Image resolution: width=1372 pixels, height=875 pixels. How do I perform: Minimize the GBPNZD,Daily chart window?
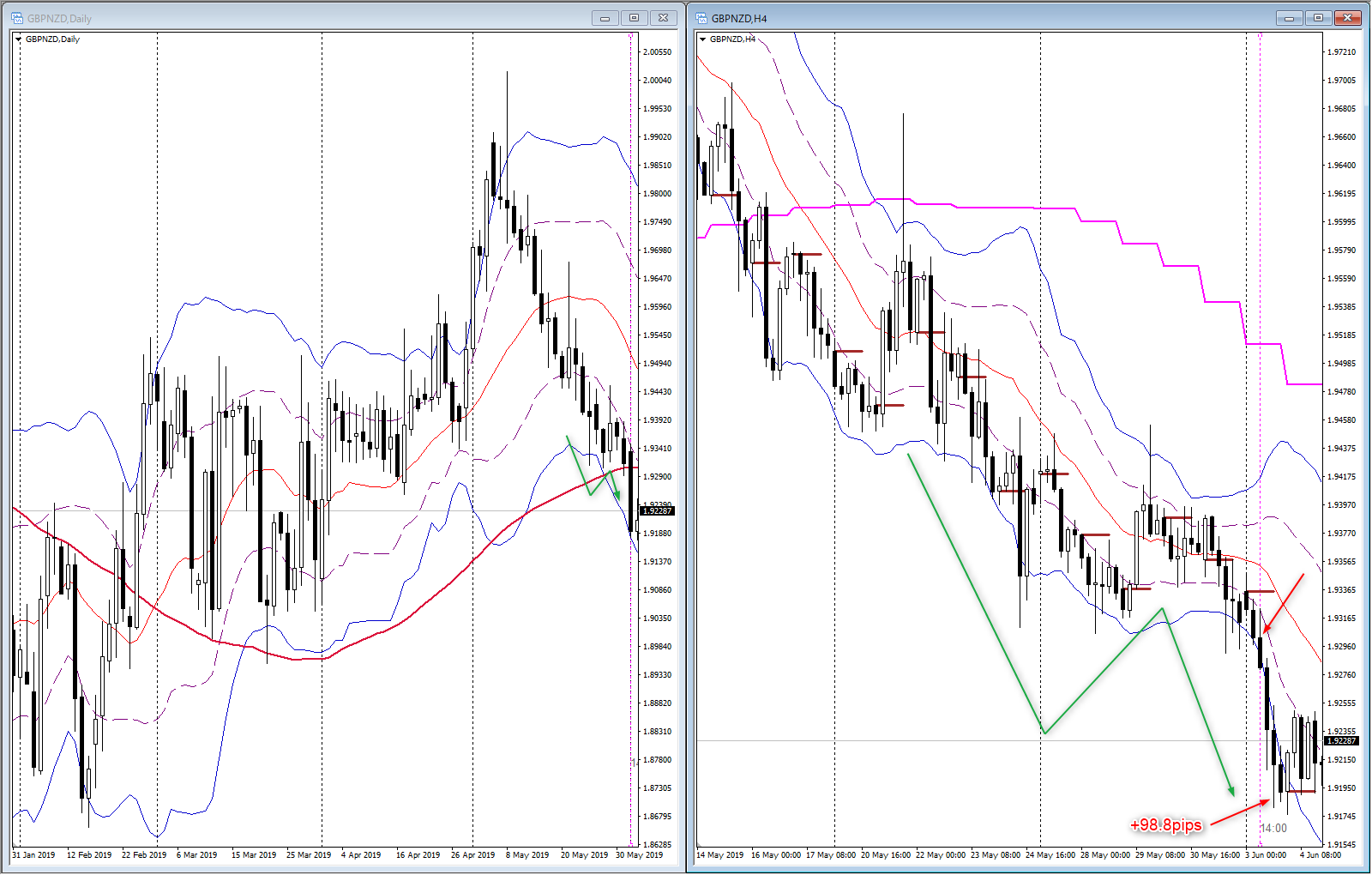pos(605,18)
